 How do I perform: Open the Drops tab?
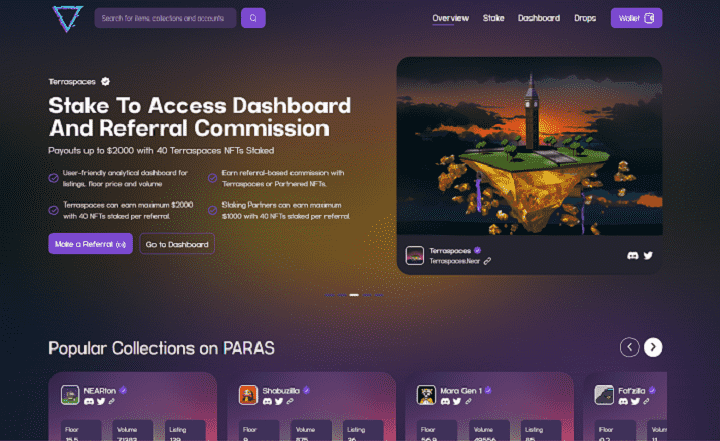[585, 18]
